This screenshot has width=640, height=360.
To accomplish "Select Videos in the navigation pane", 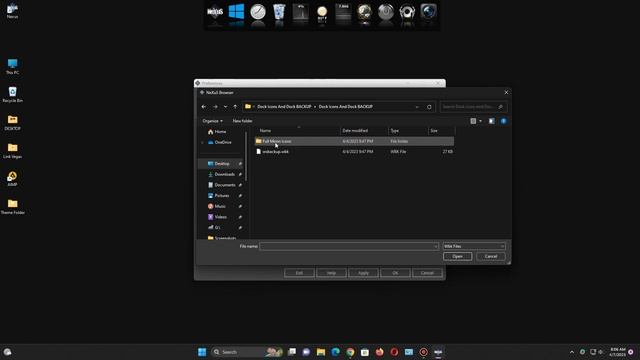I will 220,217.
